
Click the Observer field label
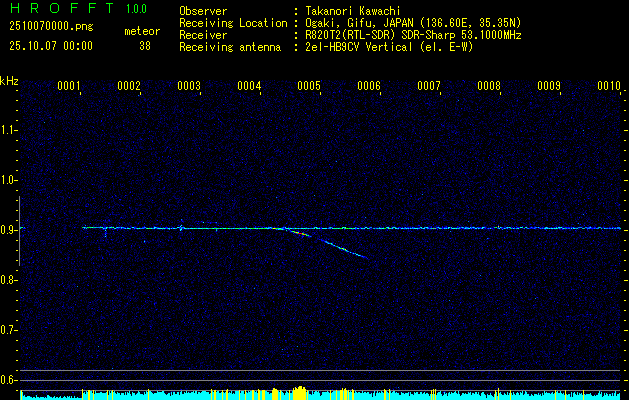point(203,11)
